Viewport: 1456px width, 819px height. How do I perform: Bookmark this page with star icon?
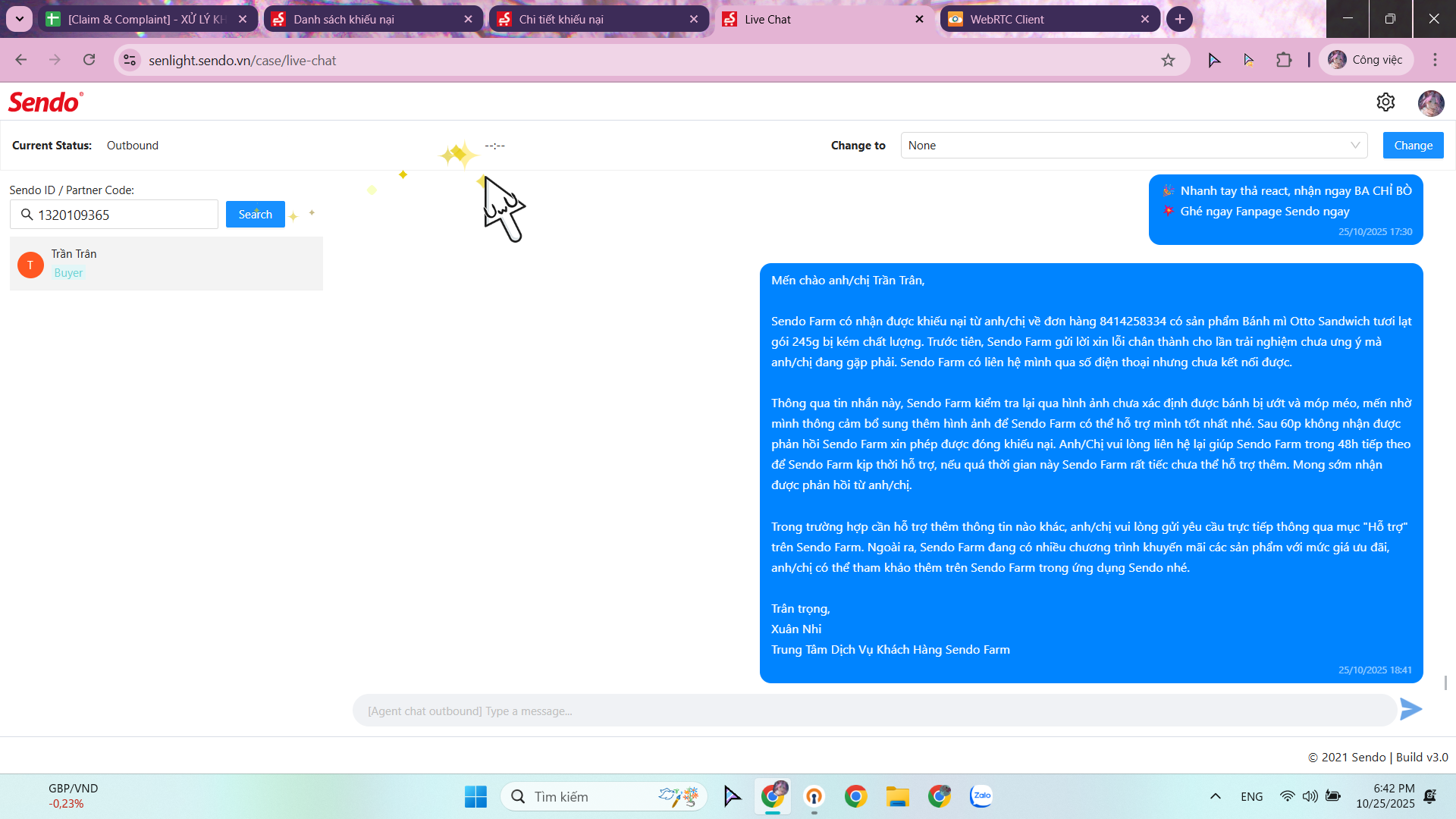pos(1168,61)
